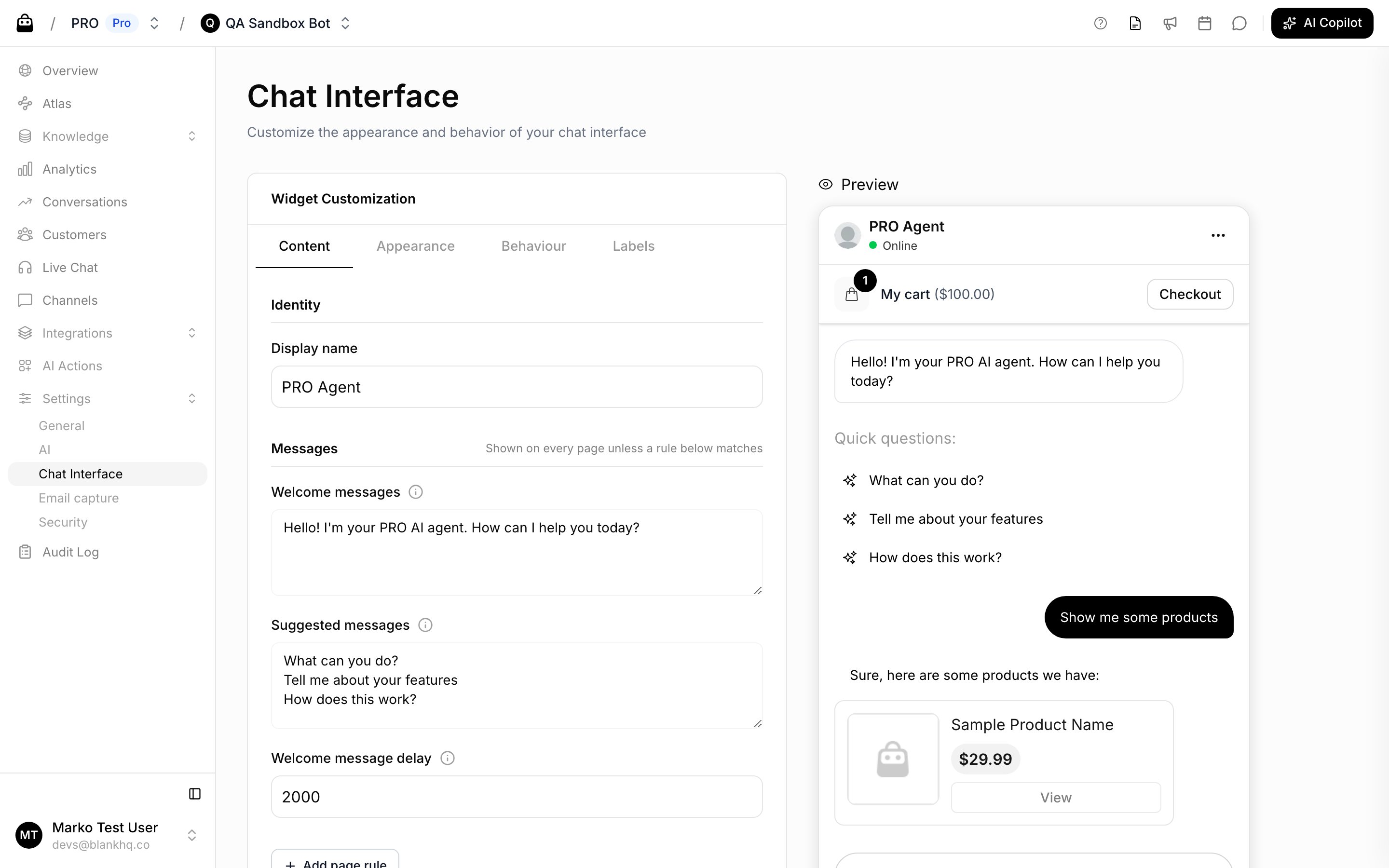
Task: Open Chat Interface submenu item
Action: pyautogui.click(x=108, y=474)
